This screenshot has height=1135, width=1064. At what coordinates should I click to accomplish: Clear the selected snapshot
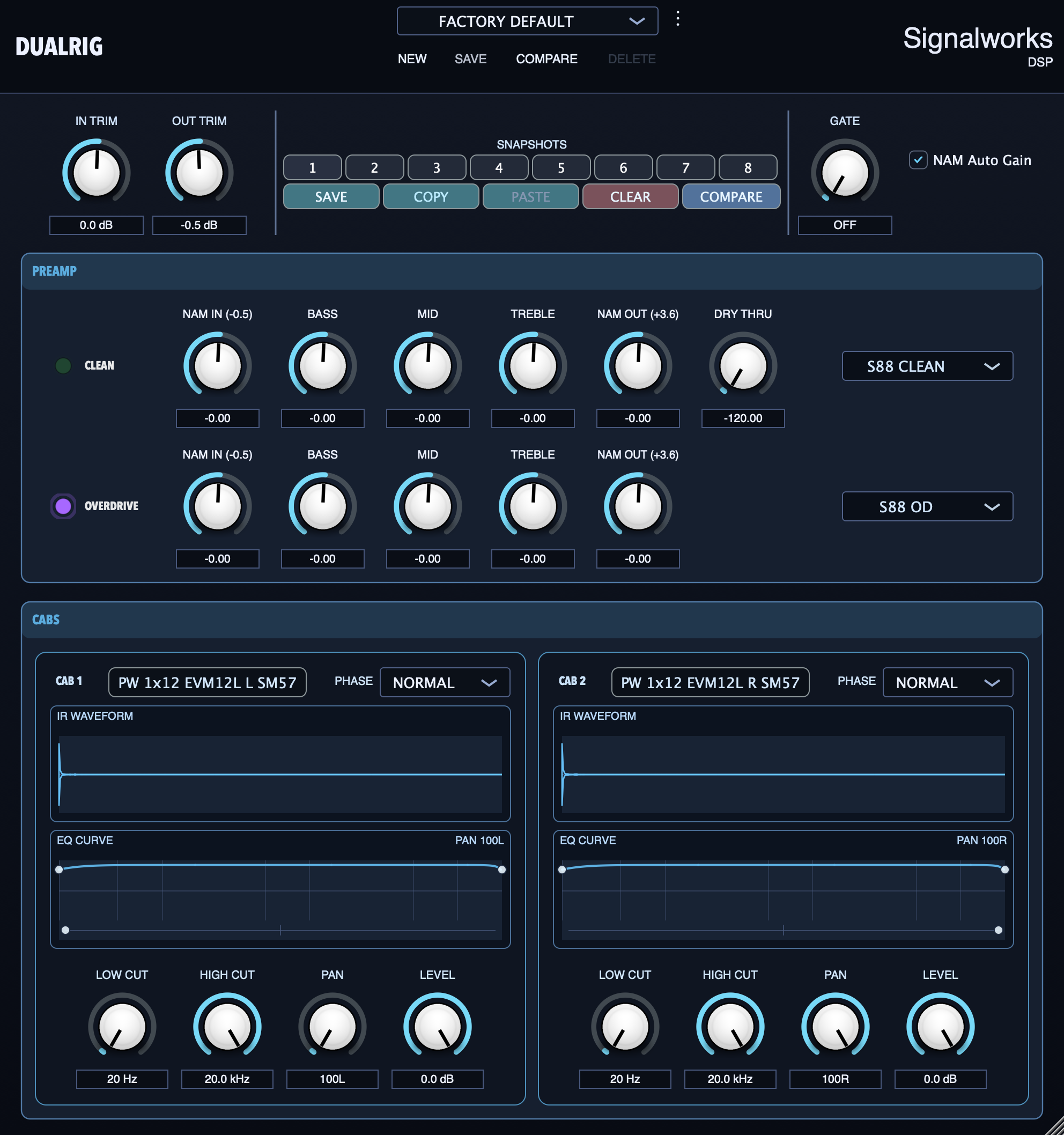tap(630, 196)
